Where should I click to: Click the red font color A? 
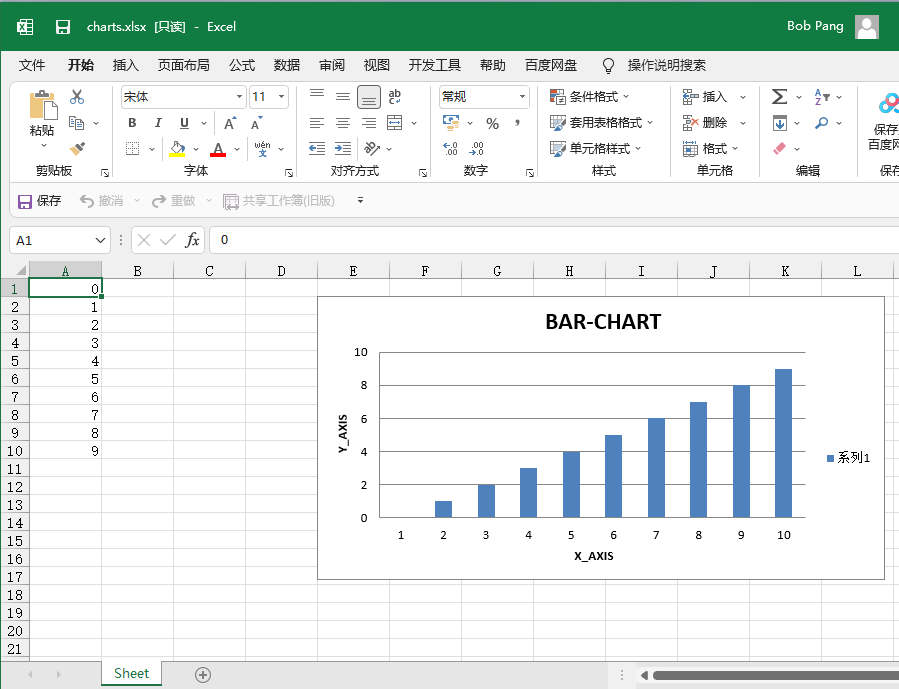pyautogui.click(x=218, y=149)
